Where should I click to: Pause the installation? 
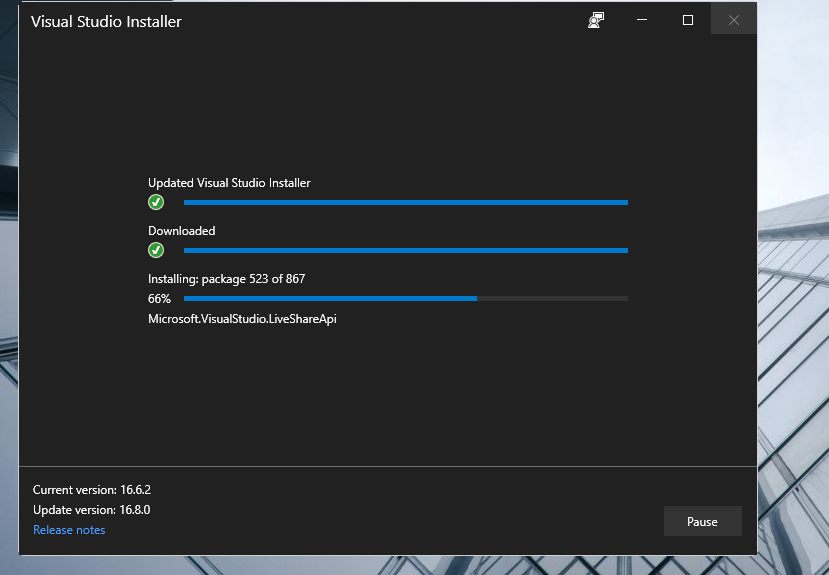pos(703,521)
